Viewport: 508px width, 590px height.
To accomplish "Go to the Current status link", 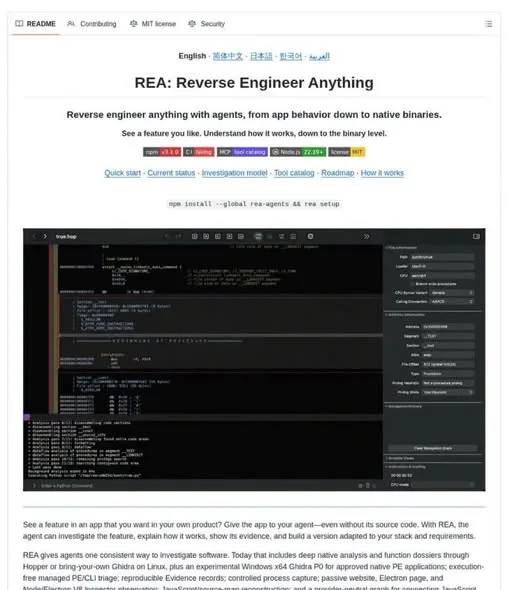I will (171, 173).
